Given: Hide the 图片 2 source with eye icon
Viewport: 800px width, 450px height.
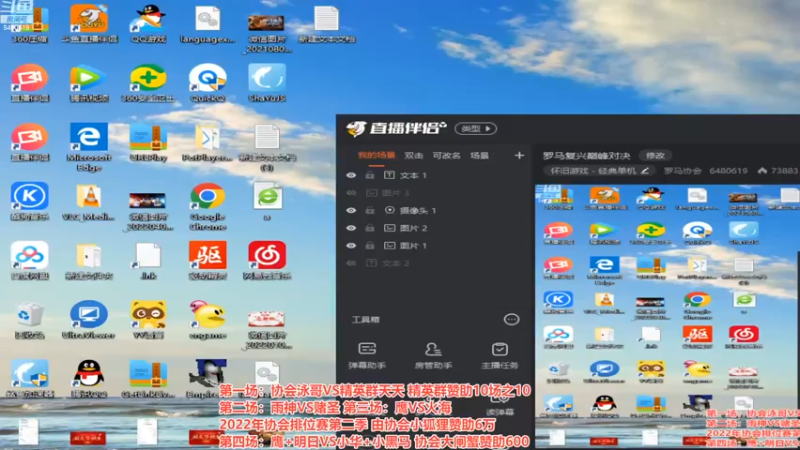Looking at the screenshot, I should click(x=351, y=228).
